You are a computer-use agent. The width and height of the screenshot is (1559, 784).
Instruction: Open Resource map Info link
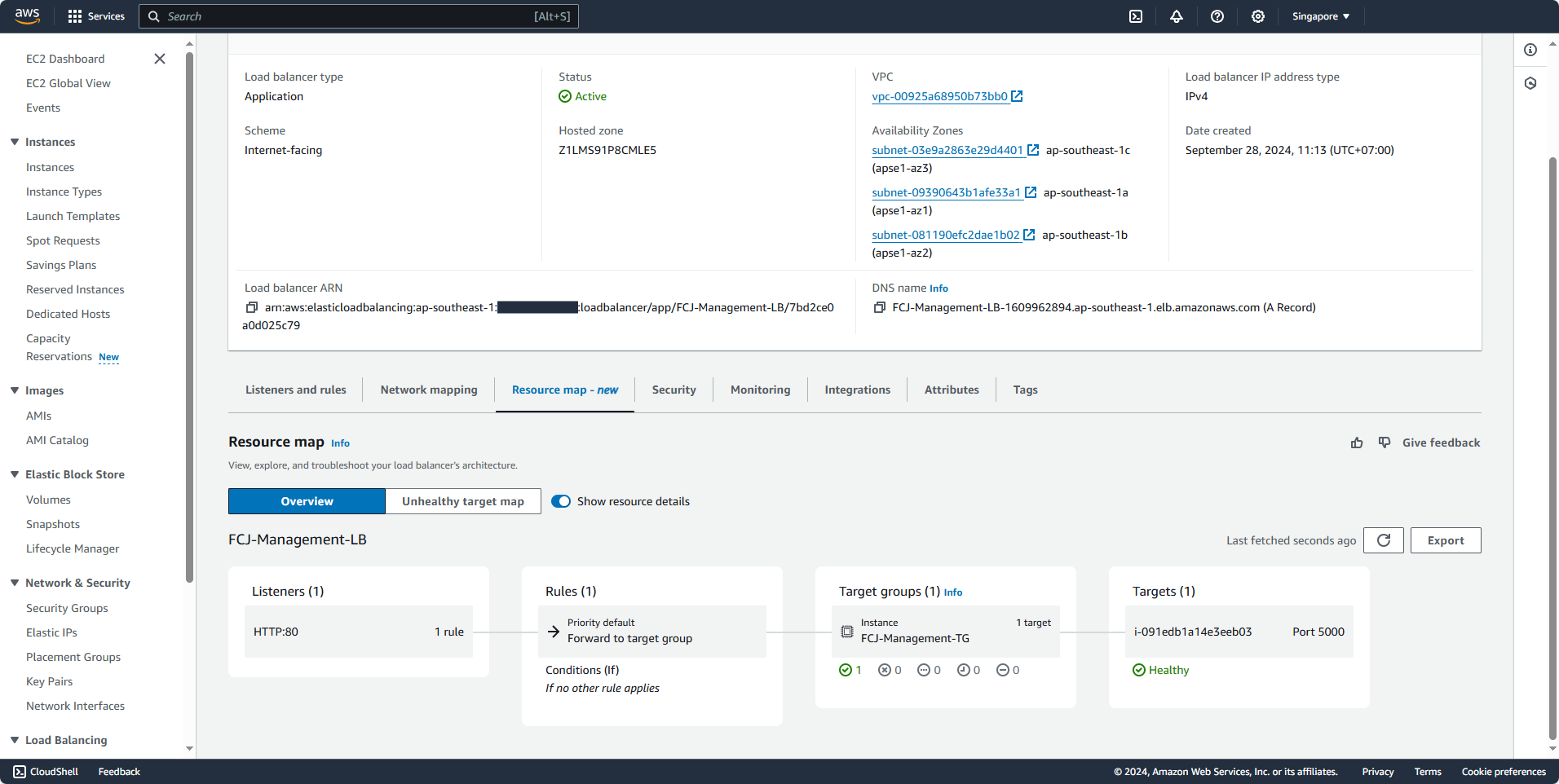[340, 443]
